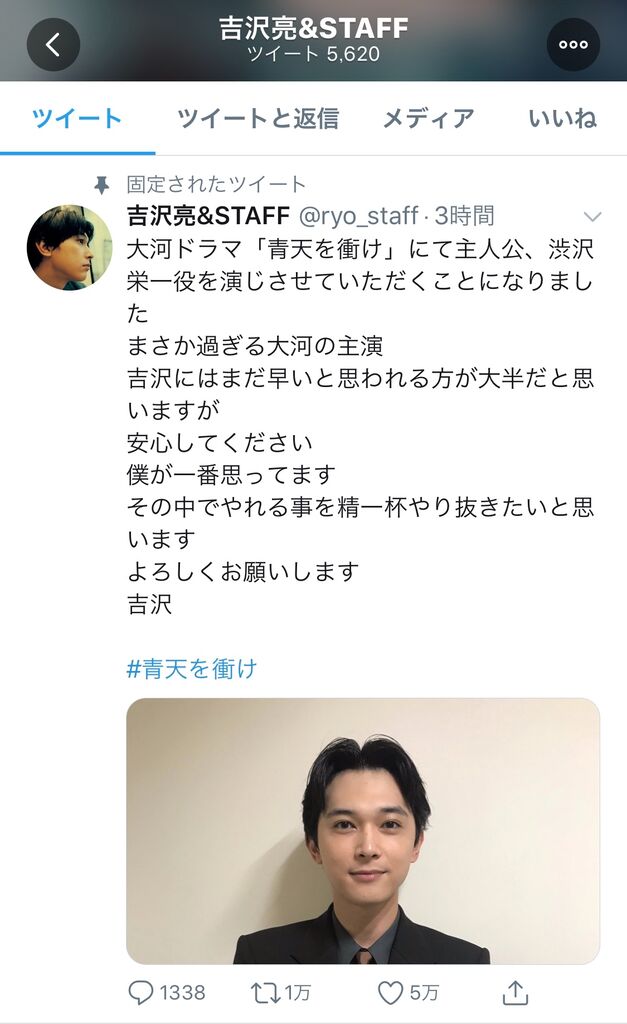
Task: Tap the 5万 likes count
Action: coord(424,993)
